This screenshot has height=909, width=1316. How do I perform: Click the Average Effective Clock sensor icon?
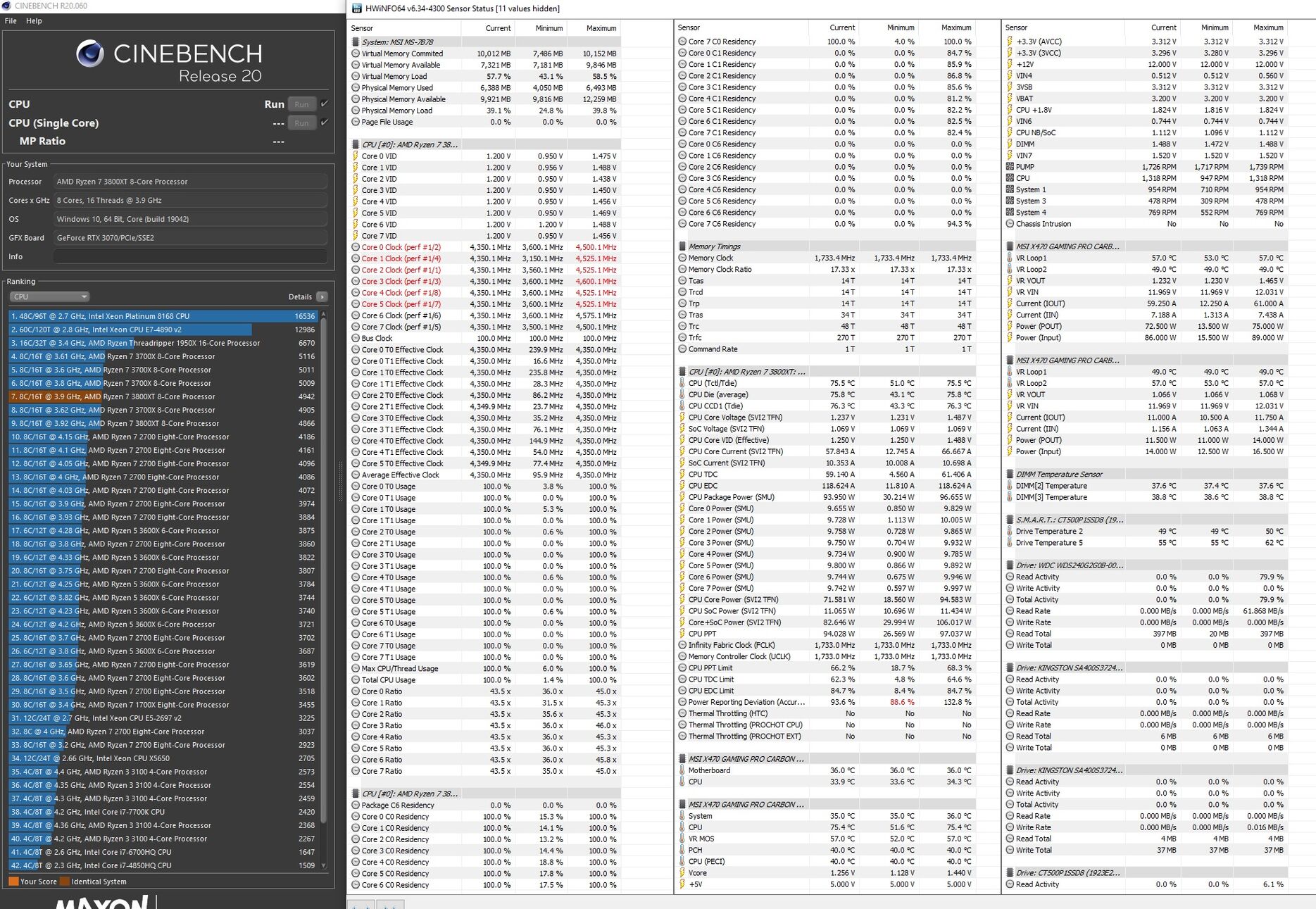[x=356, y=475]
